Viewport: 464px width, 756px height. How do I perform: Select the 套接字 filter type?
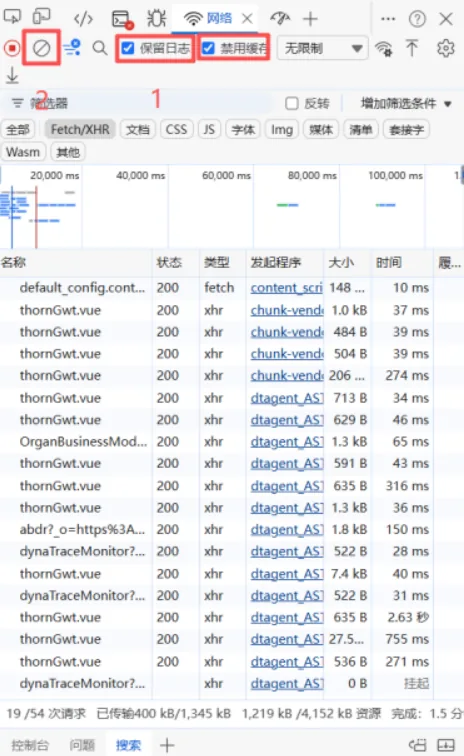coord(406,130)
